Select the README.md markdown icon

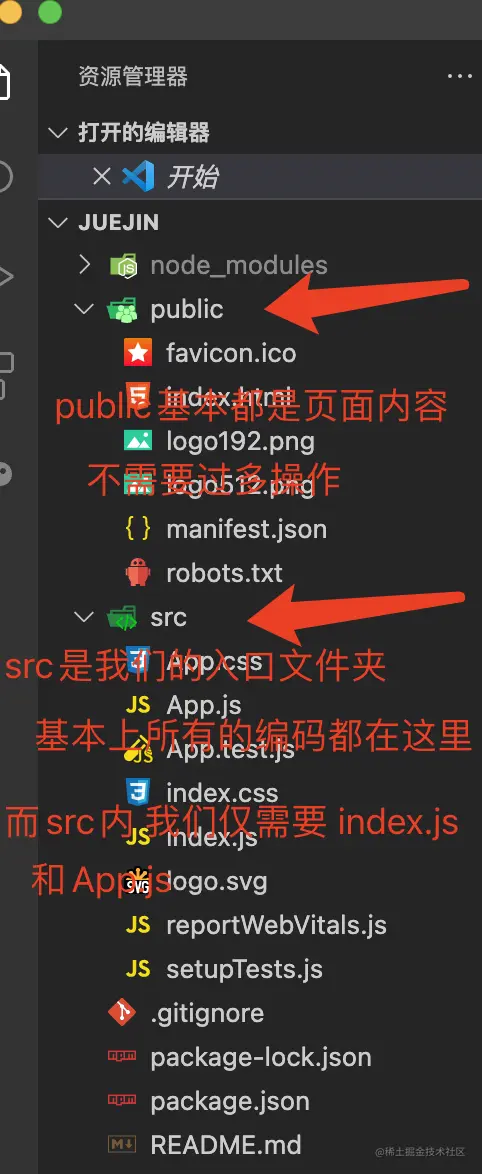pyautogui.click(x=122, y=1145)
